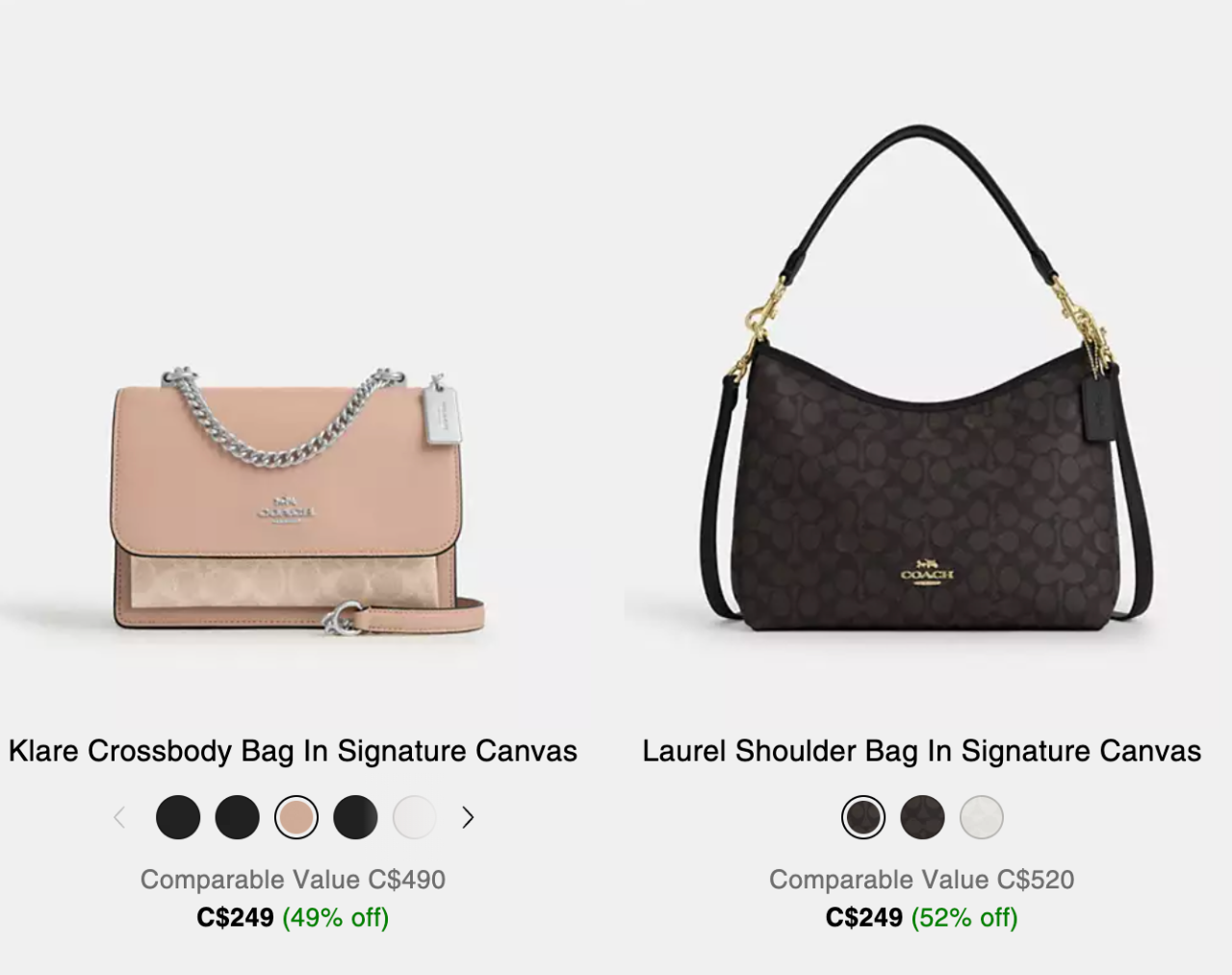Open the Klare Crossbody Bag product title
The image size is (1232, 975).
293,751
